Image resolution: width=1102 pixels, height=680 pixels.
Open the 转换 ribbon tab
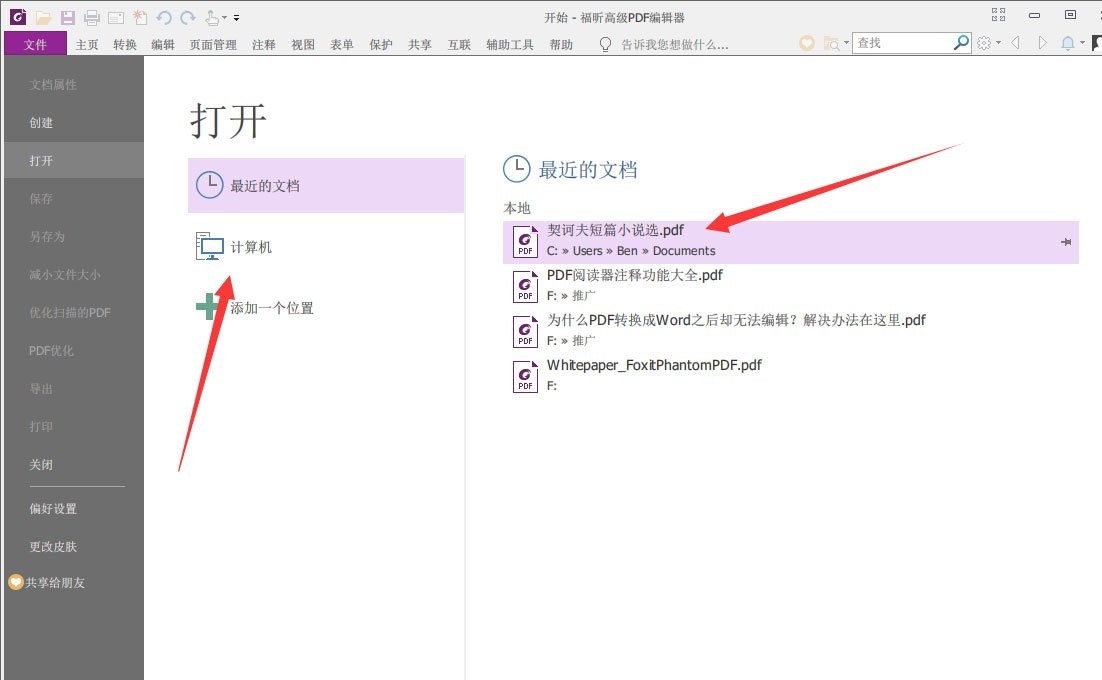point(124,44)
